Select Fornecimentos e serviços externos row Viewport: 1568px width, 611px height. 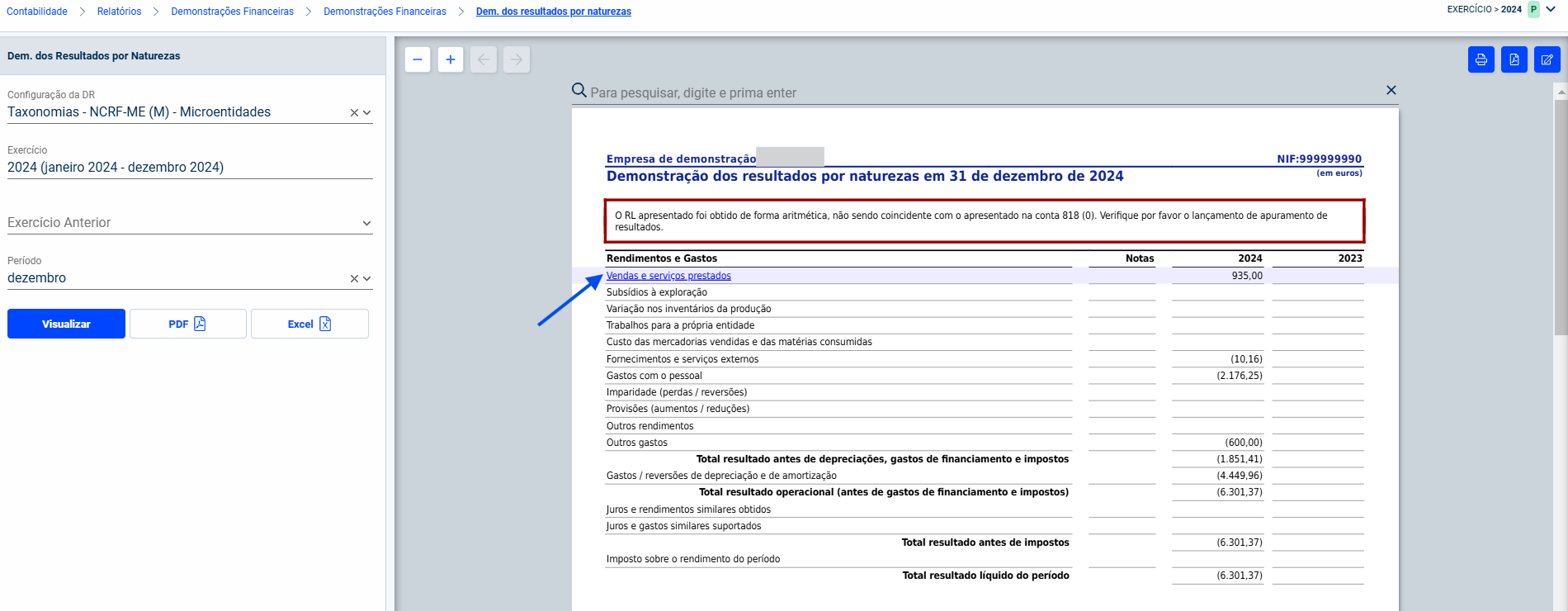click(x=984, y=359)
